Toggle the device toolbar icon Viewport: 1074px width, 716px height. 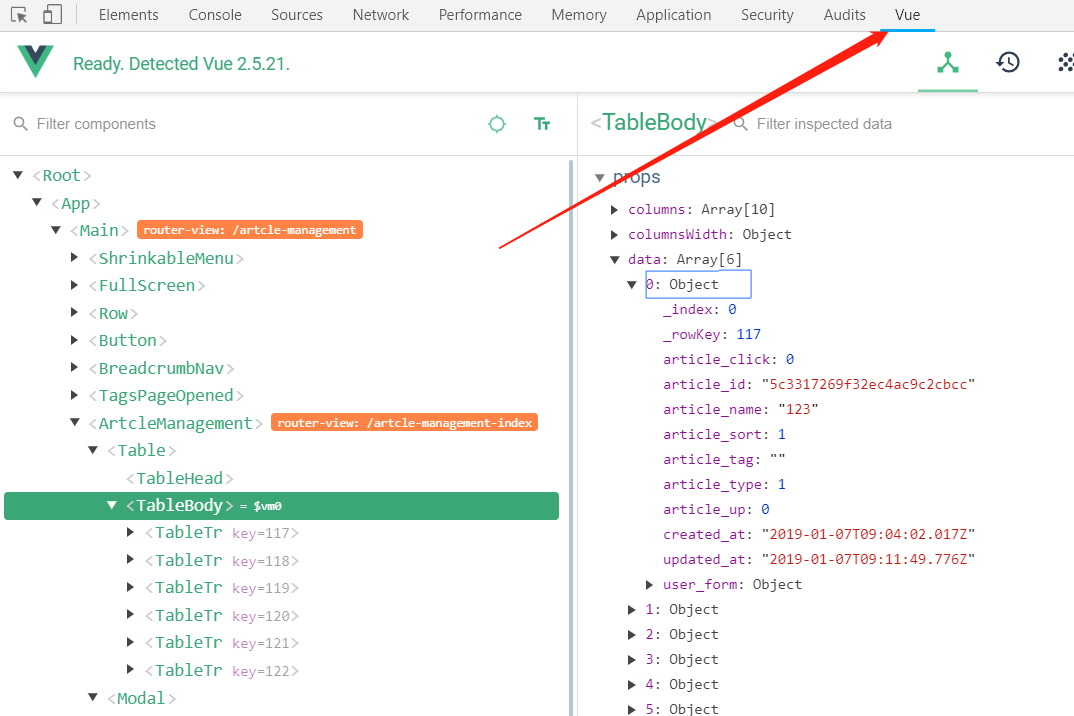point(52,14)
